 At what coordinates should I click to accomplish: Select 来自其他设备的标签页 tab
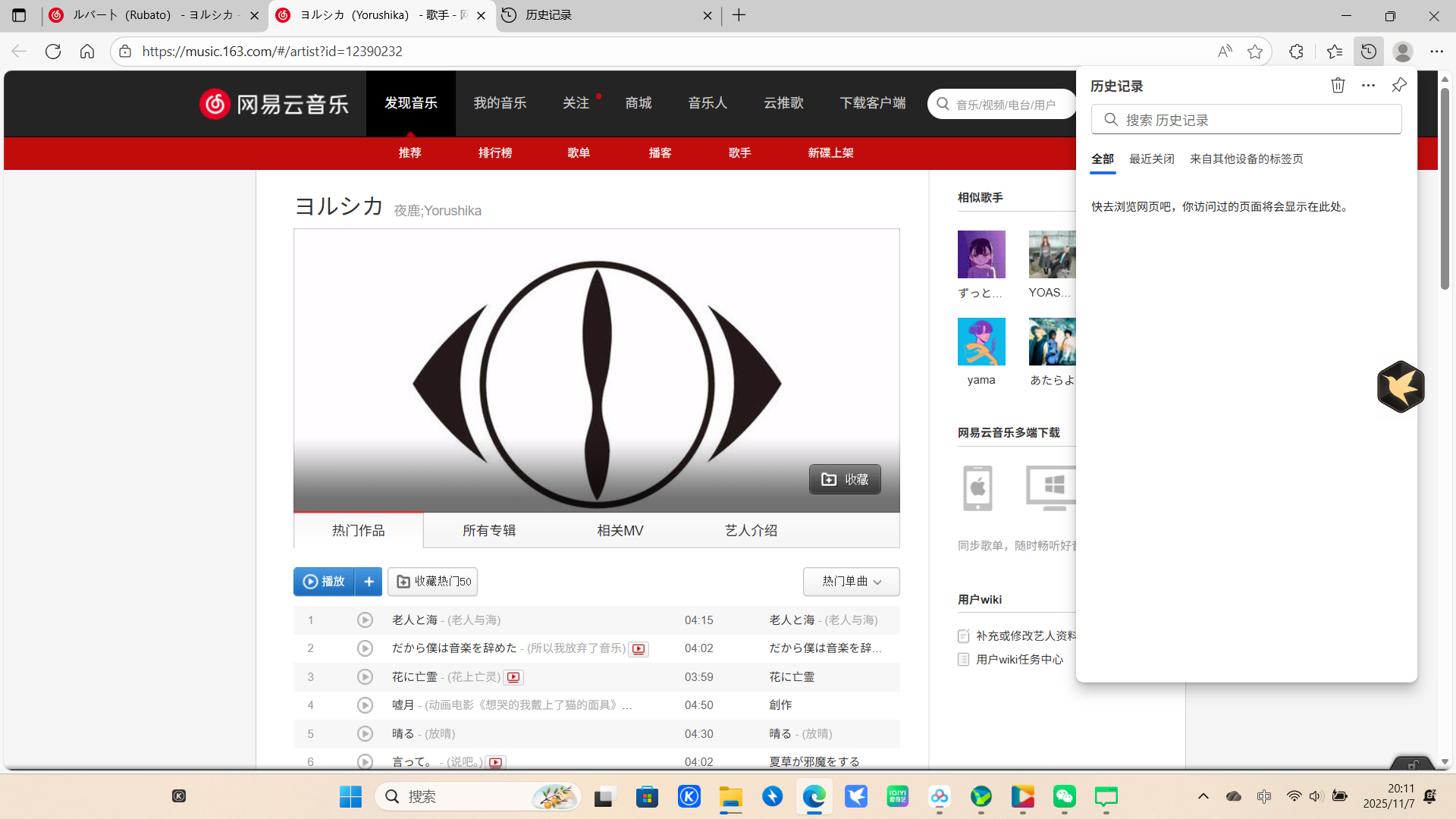1246,159
